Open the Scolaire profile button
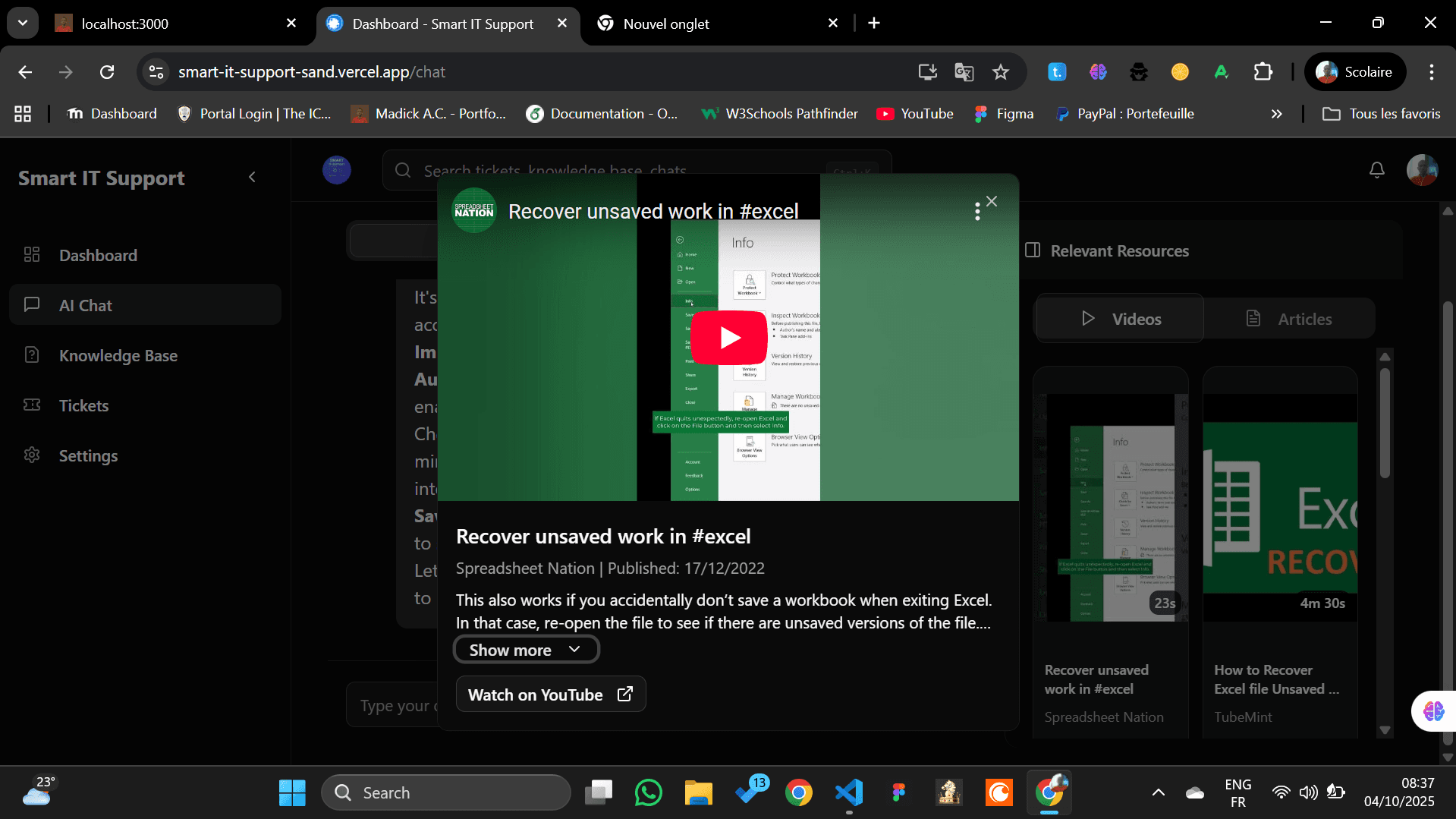 [x=1354, y=72]
